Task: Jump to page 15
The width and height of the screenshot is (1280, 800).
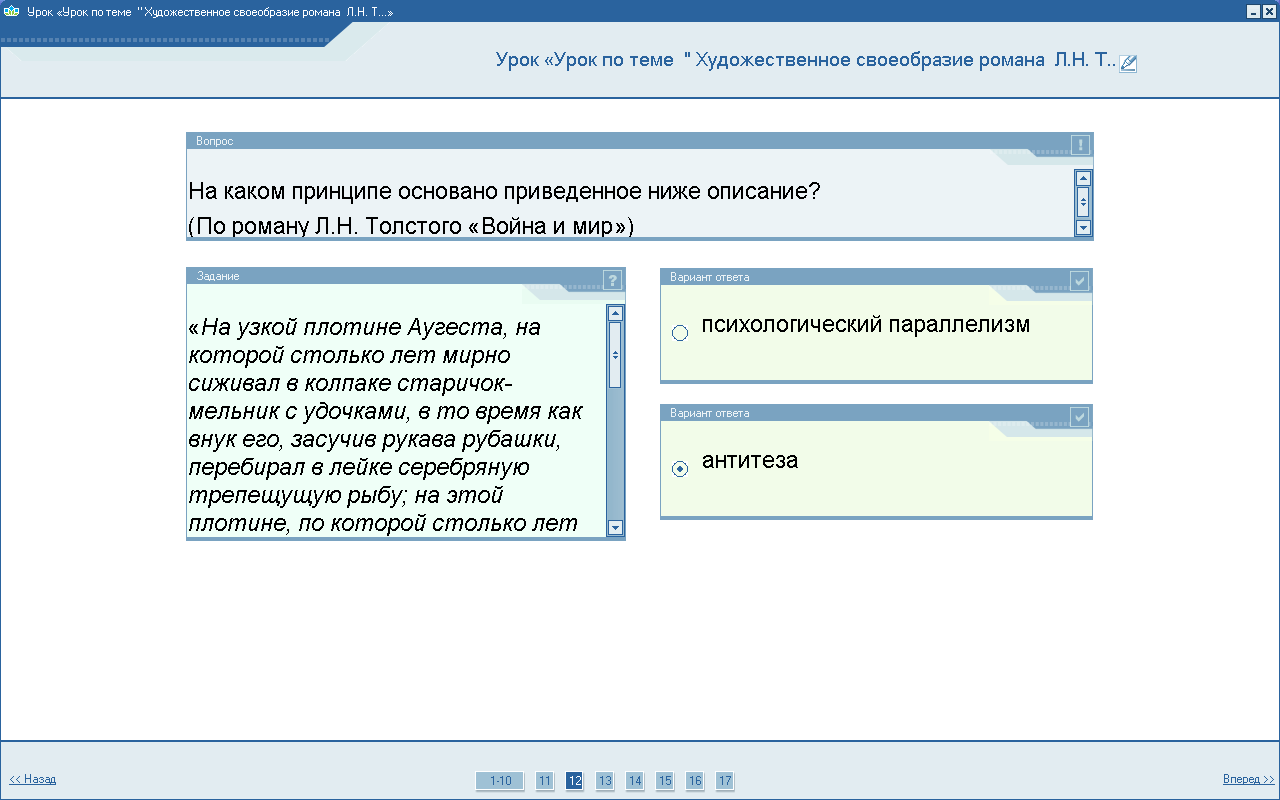Action: pos(665,781)
